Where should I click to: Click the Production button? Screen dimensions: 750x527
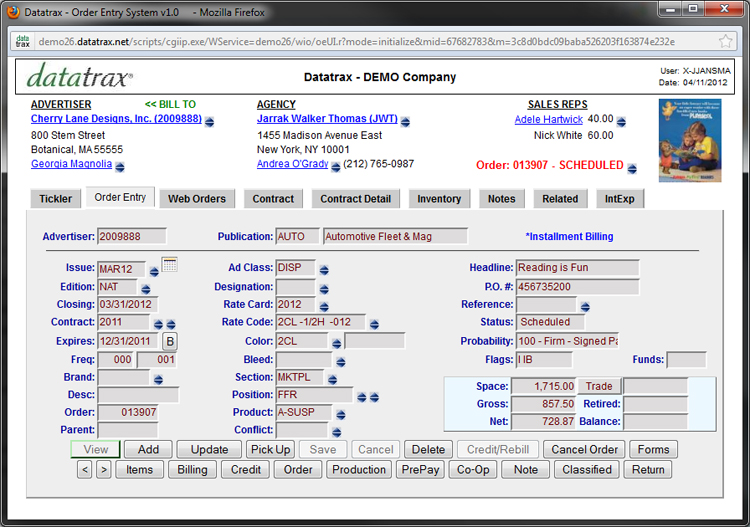[359, 470]
